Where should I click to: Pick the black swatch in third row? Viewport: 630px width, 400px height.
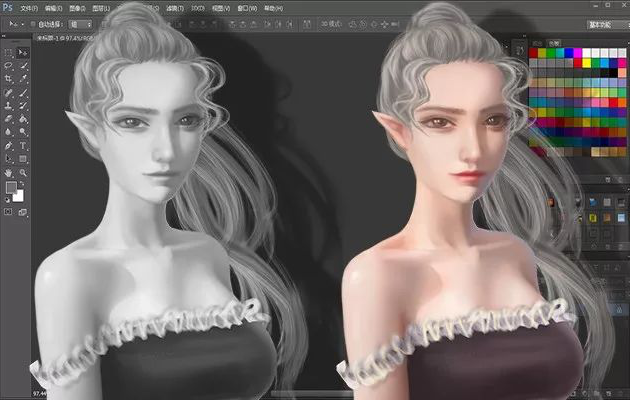point(613,73)
